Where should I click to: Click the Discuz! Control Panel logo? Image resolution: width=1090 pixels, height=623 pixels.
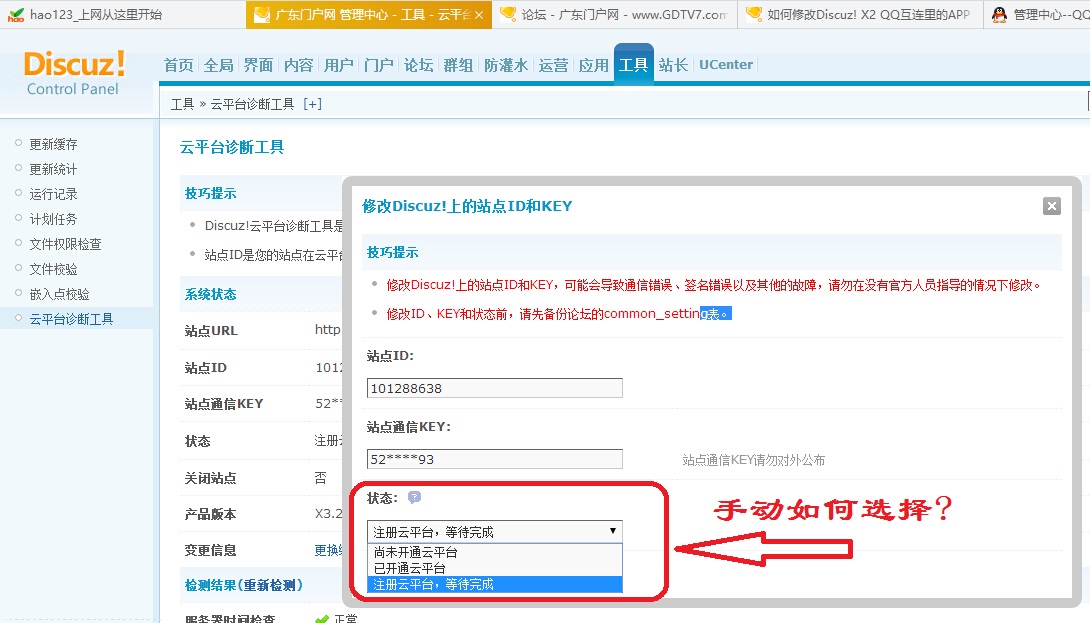click(74, 73)
